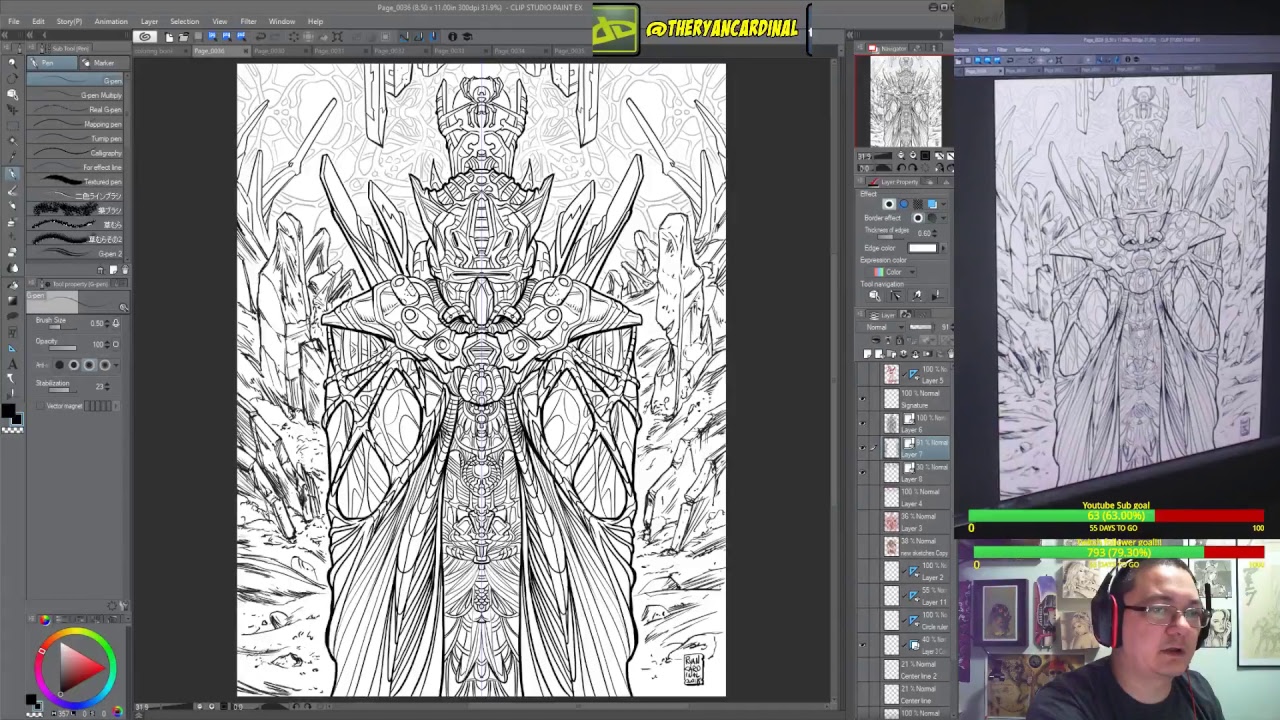Click the Eyedropper tool icon

[x=12, y=157]
